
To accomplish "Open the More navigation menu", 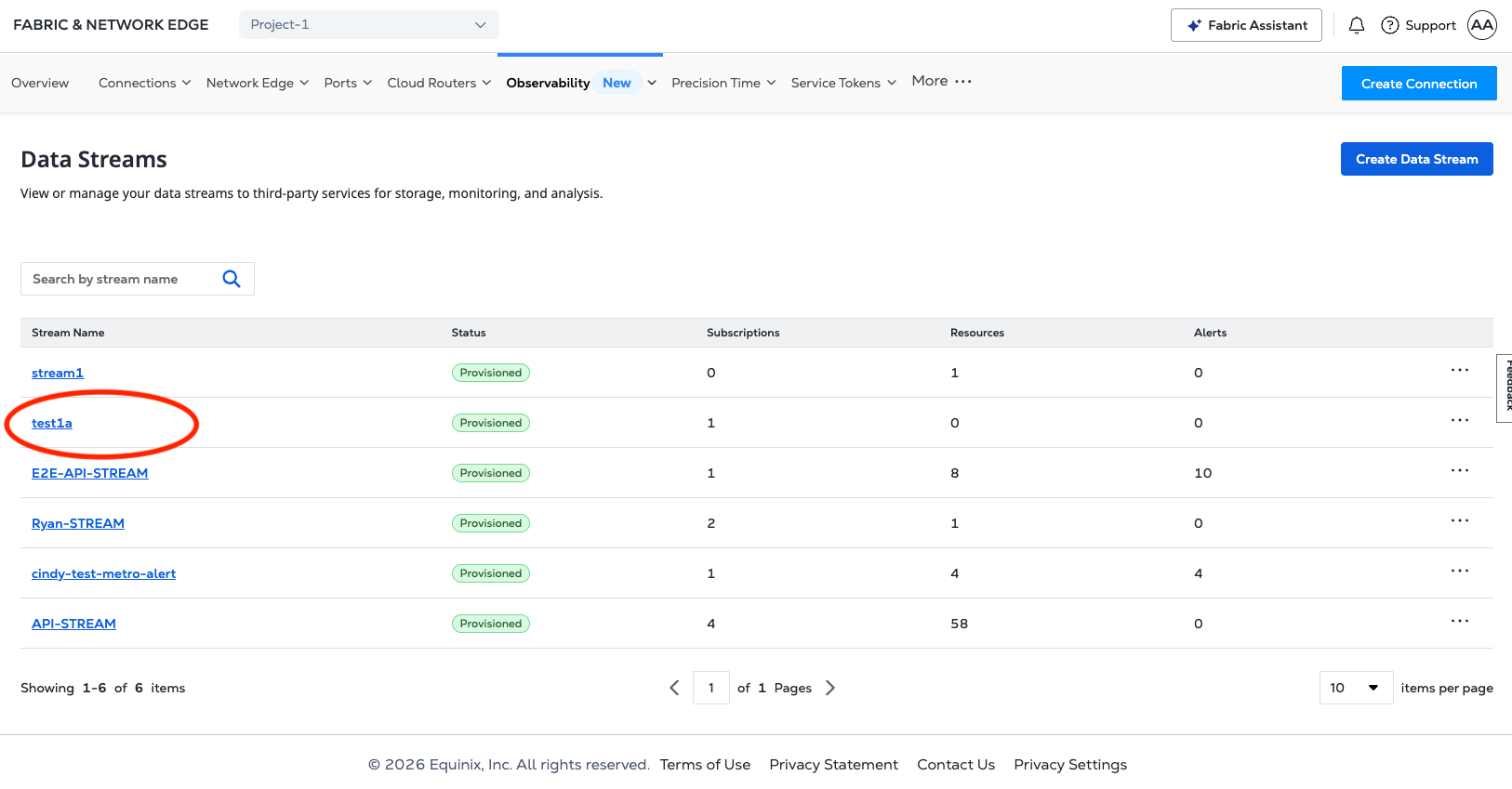I will coord(941,82).
